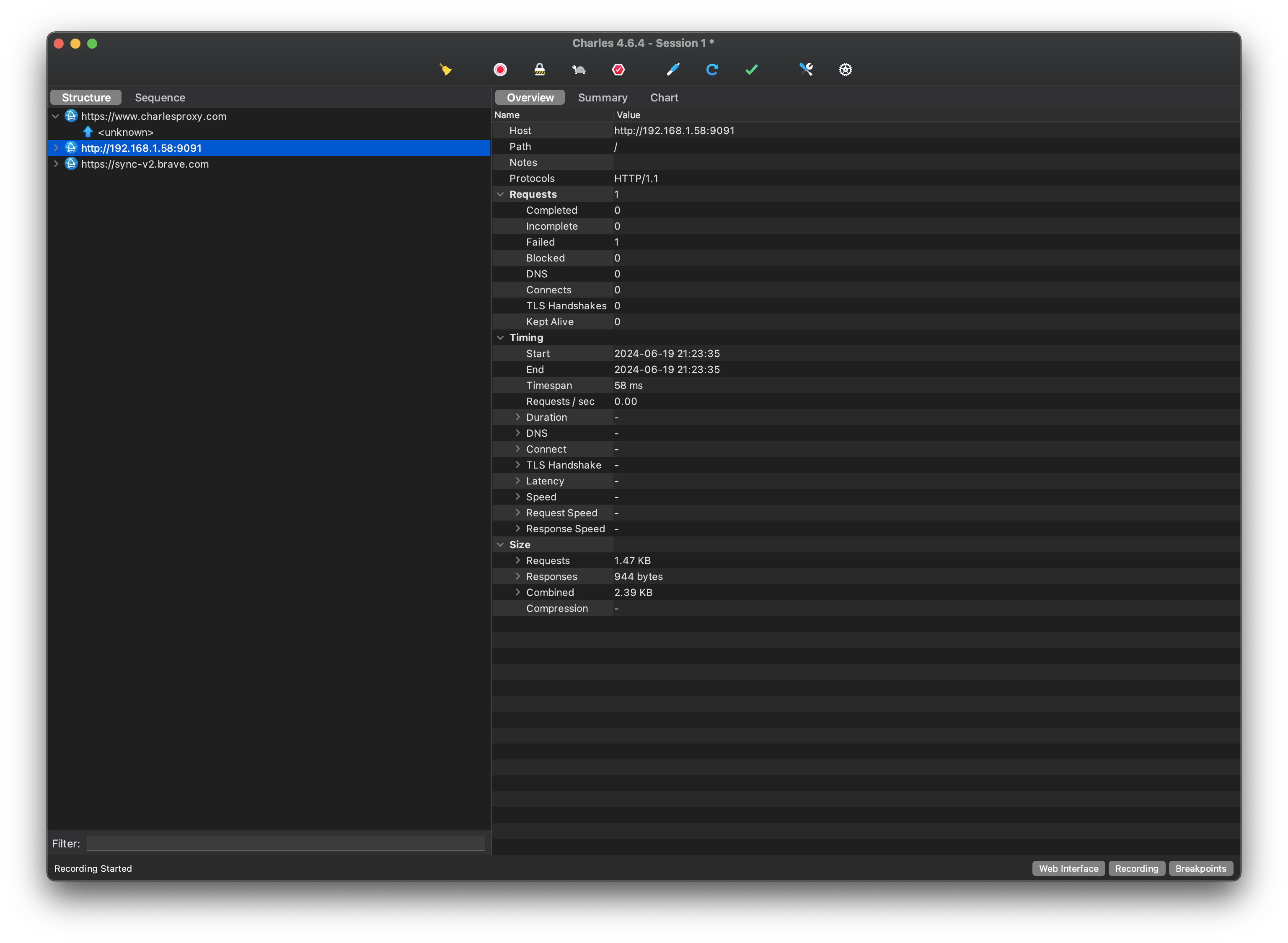Collapse the Requests section in Overview
This screenshot has width=1288, height=943.
(x=500, y=194)
